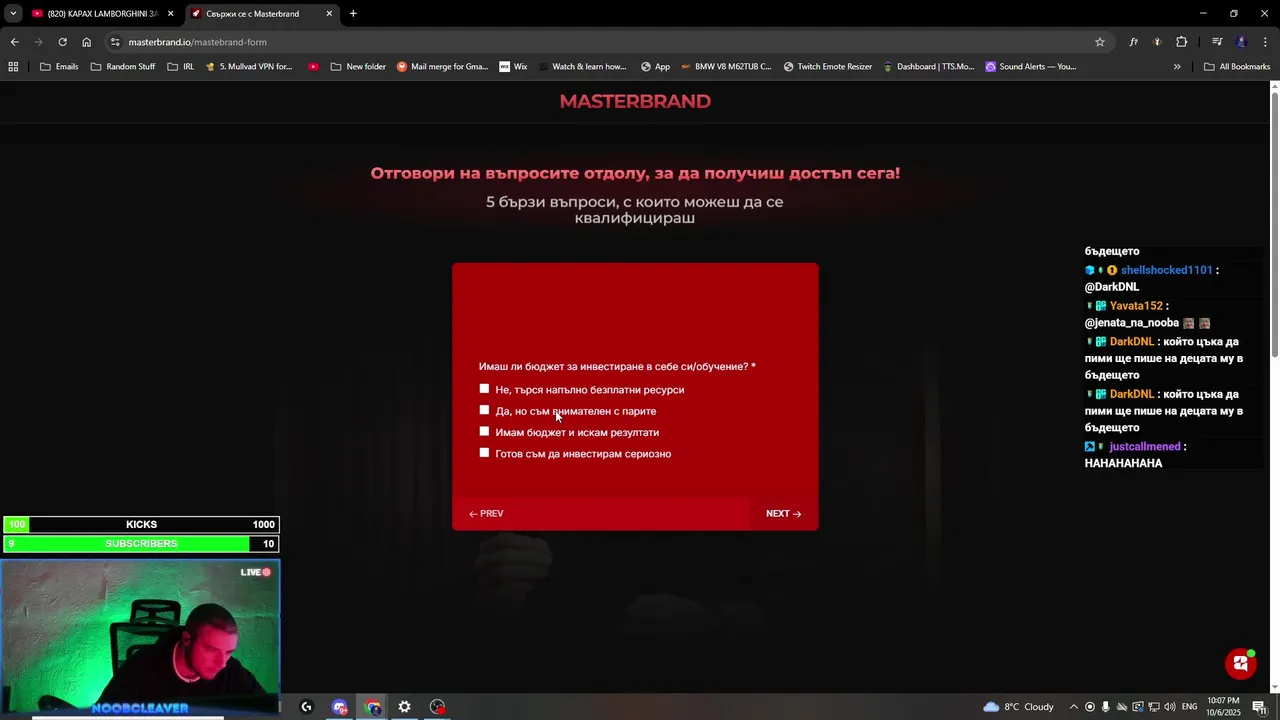Open the taskbar app with red dot

tap(437, 707)
